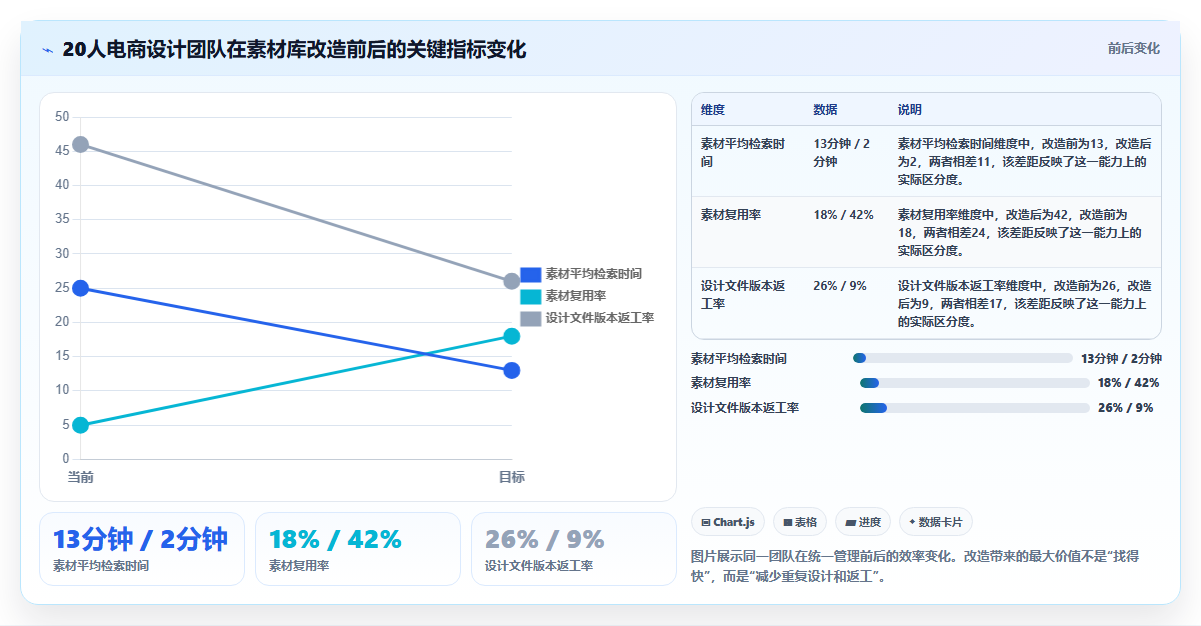Toggle the 设计文件版本返工率 legend gray swatch

tap(531, 318)
